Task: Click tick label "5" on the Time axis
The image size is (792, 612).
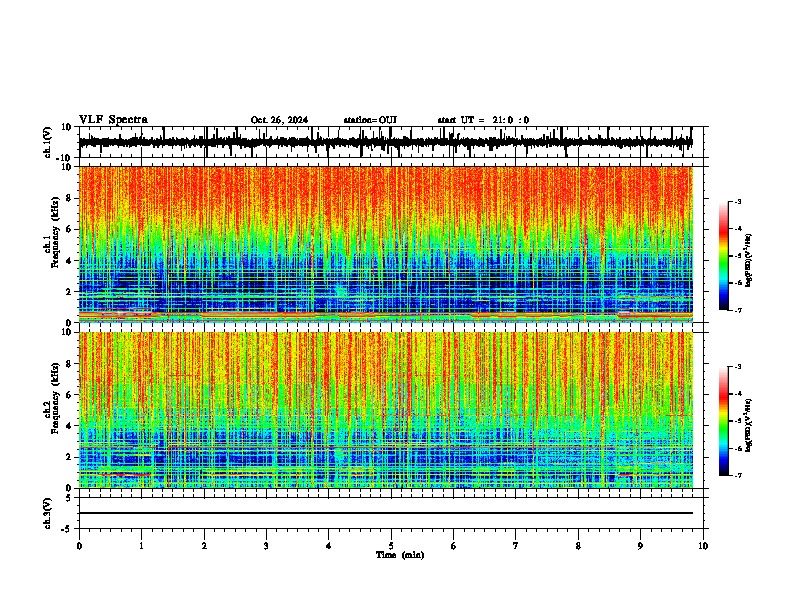Action: [391, 546]
